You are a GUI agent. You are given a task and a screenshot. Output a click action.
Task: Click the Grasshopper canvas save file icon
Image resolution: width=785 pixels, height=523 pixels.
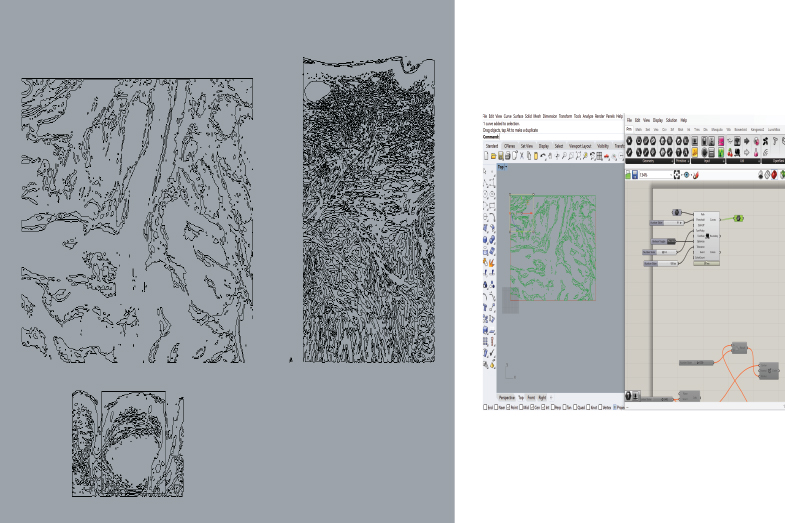coord(633,175)
